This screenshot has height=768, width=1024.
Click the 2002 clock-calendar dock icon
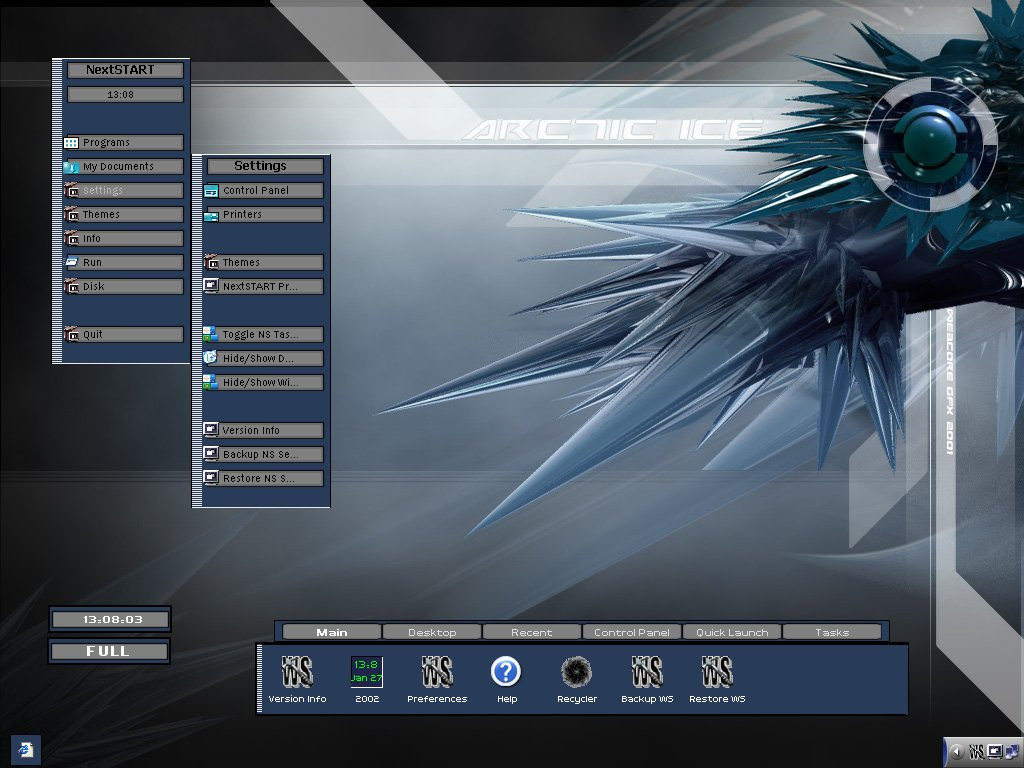pos(367,672)
